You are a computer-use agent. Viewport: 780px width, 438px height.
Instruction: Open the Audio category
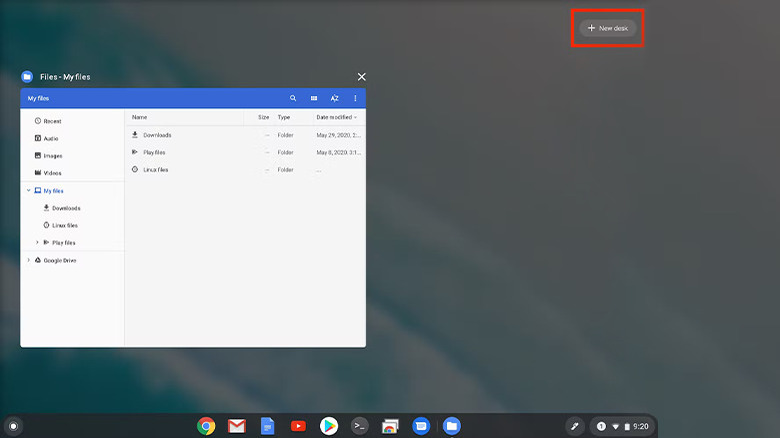[50, 138]
